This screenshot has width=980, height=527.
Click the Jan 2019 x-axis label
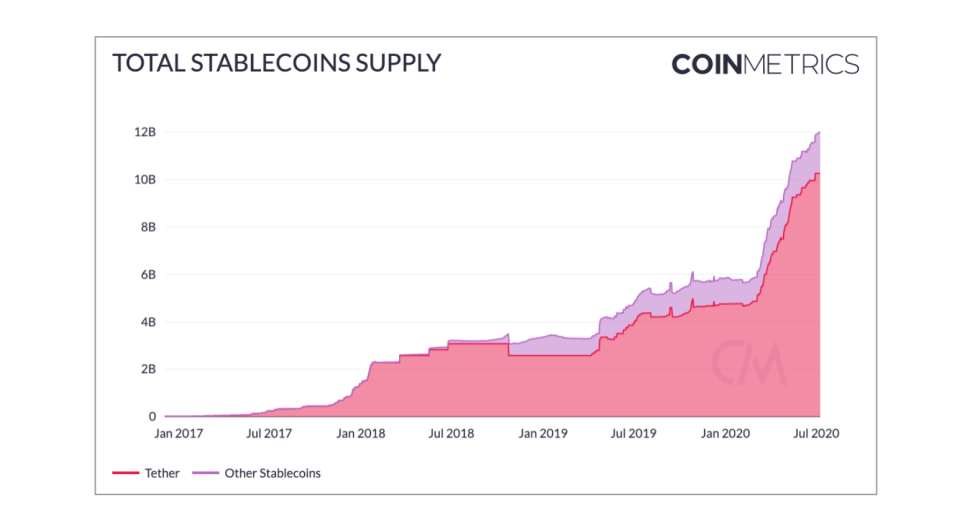(x=542, y=435)
